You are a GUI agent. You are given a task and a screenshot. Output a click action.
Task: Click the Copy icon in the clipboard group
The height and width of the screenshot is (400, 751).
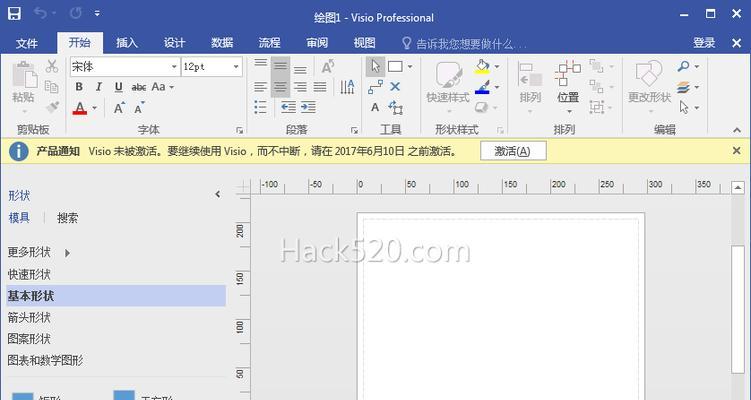point(52,87)
